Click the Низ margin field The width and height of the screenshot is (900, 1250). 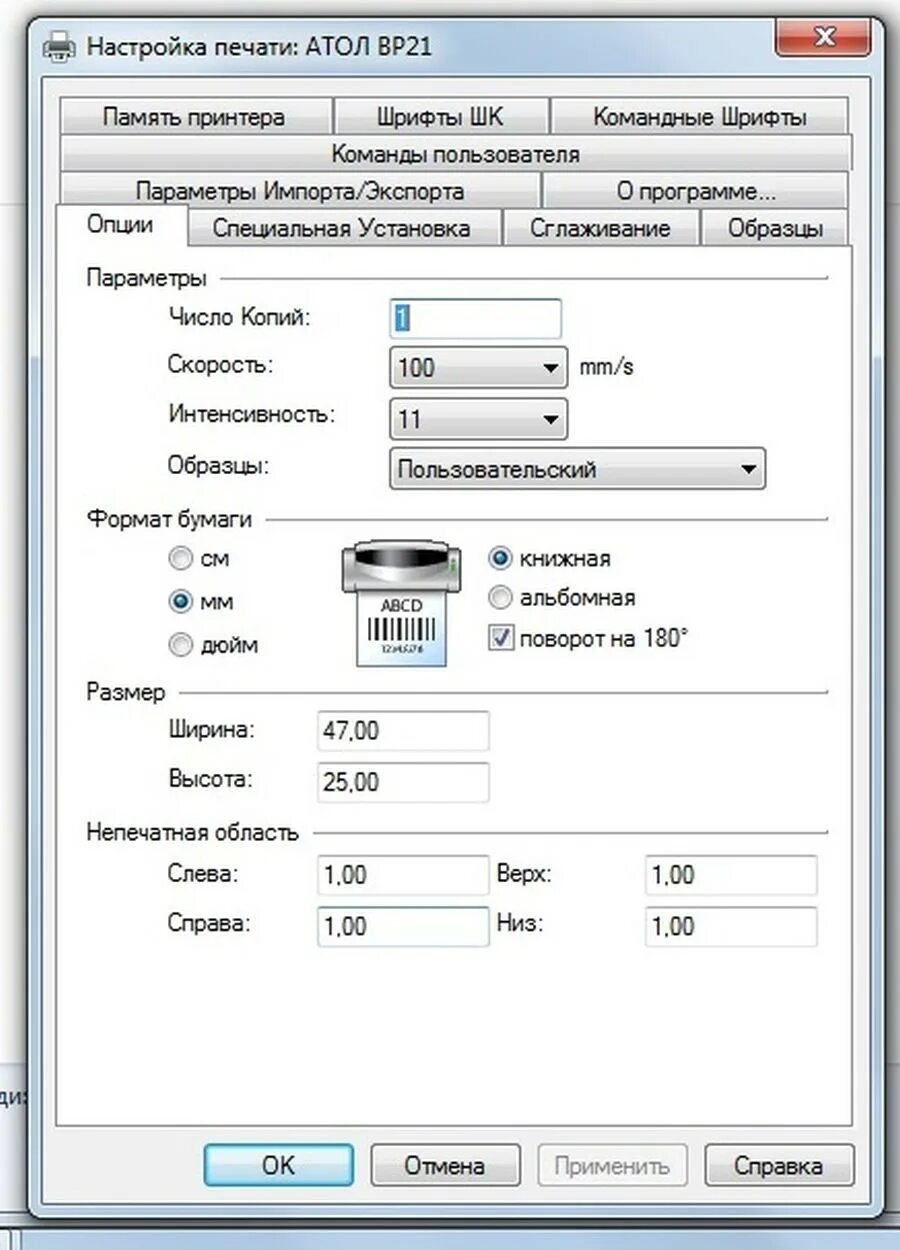click(731, 926)
